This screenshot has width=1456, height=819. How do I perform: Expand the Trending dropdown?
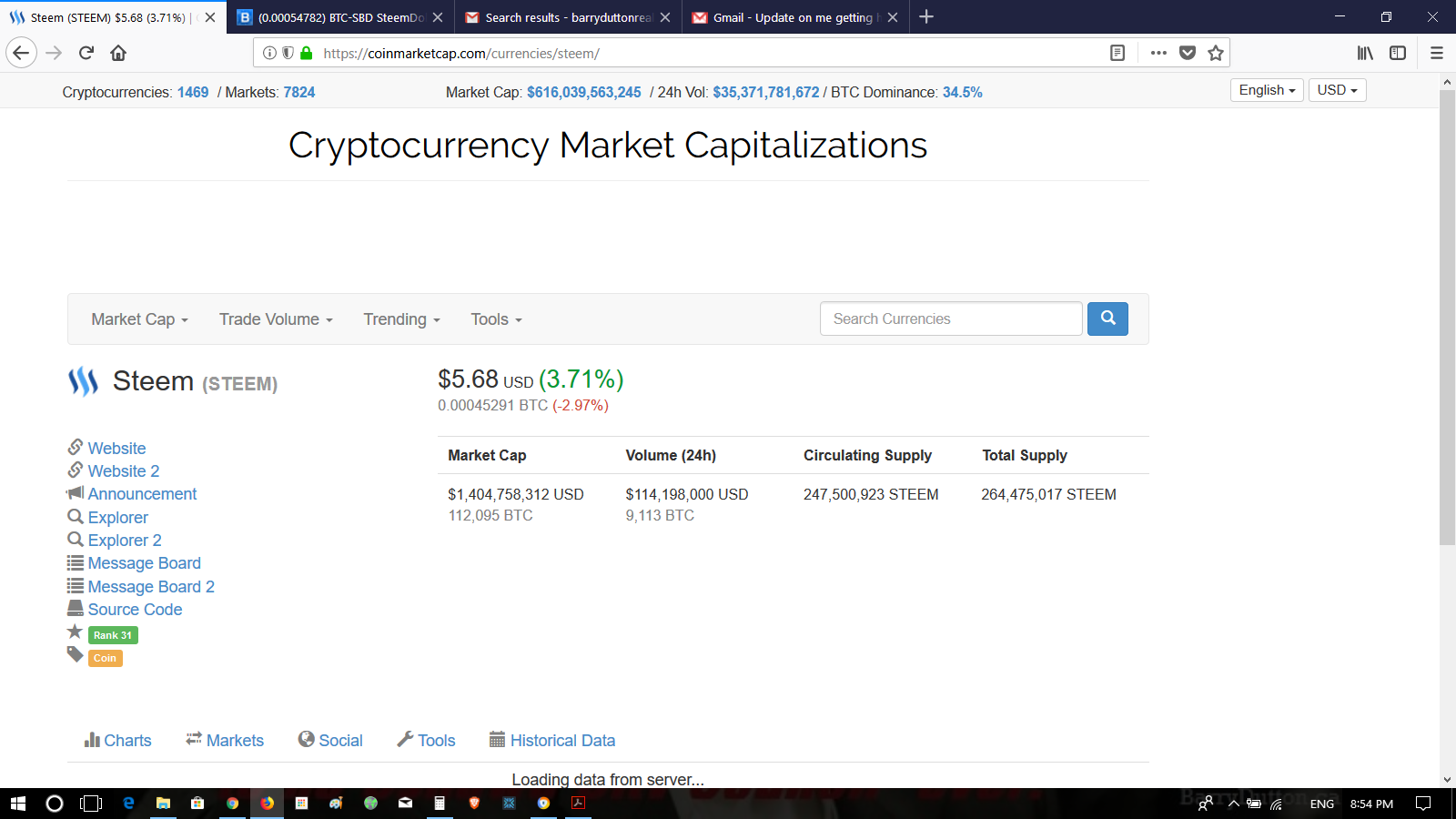click(x=401, y=319)
